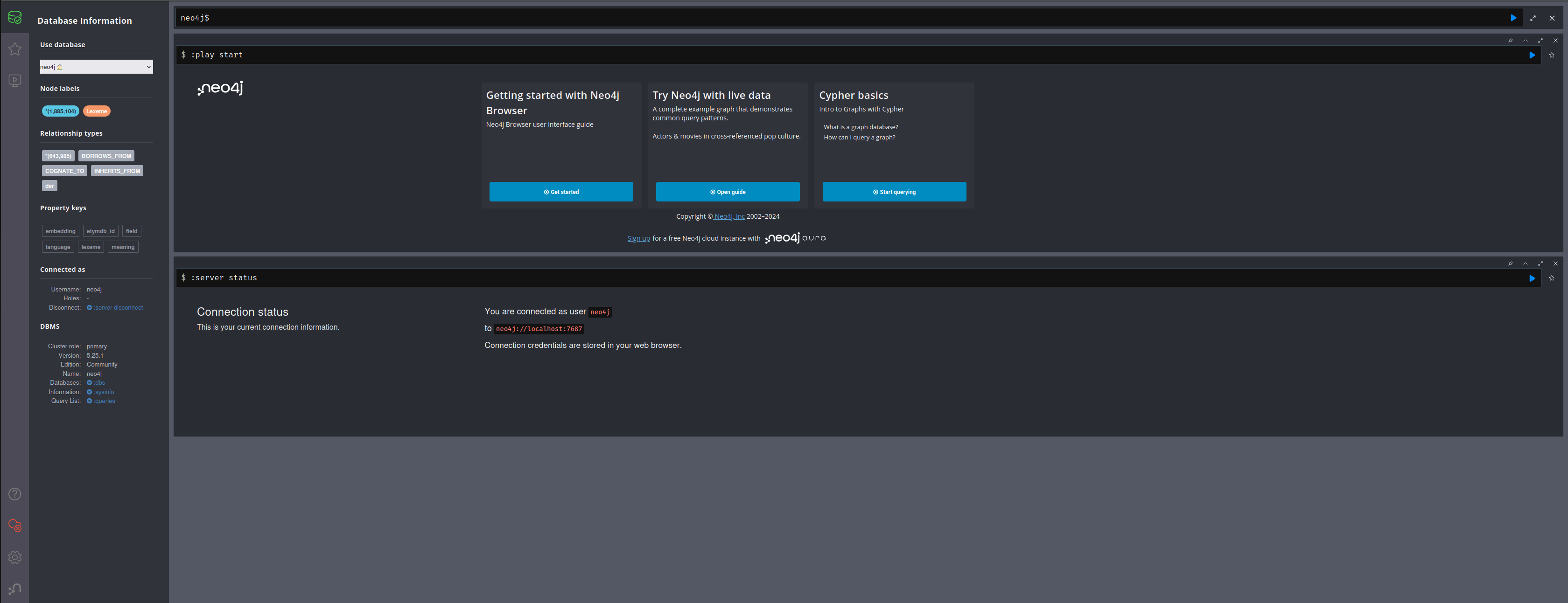The image size is (1568, 603).
Task: Click the neo4j://localhost:7687 connection URL
Action: click(x=539, y=329)
